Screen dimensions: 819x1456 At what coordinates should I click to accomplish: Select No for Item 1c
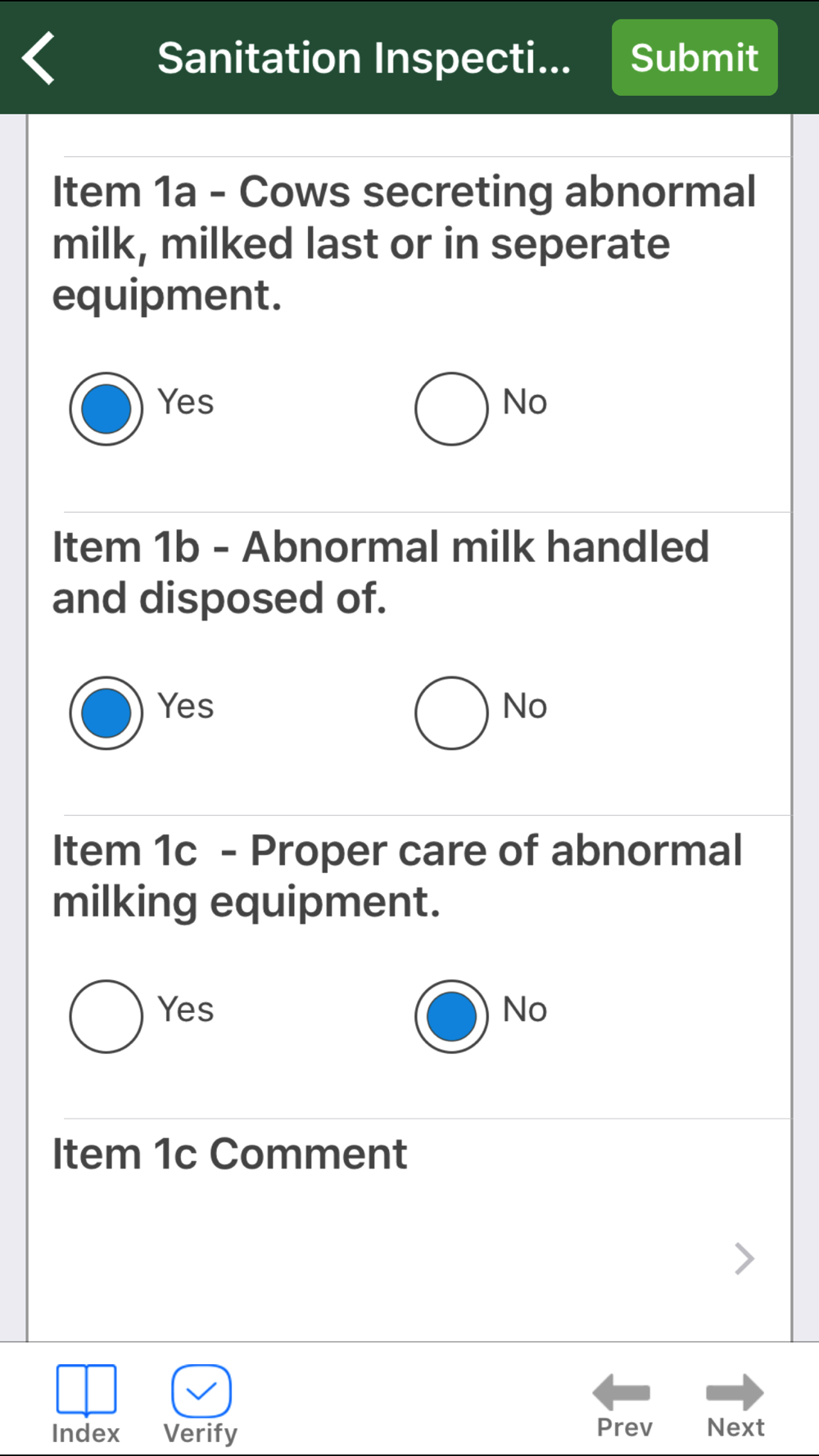point(451,1016)
